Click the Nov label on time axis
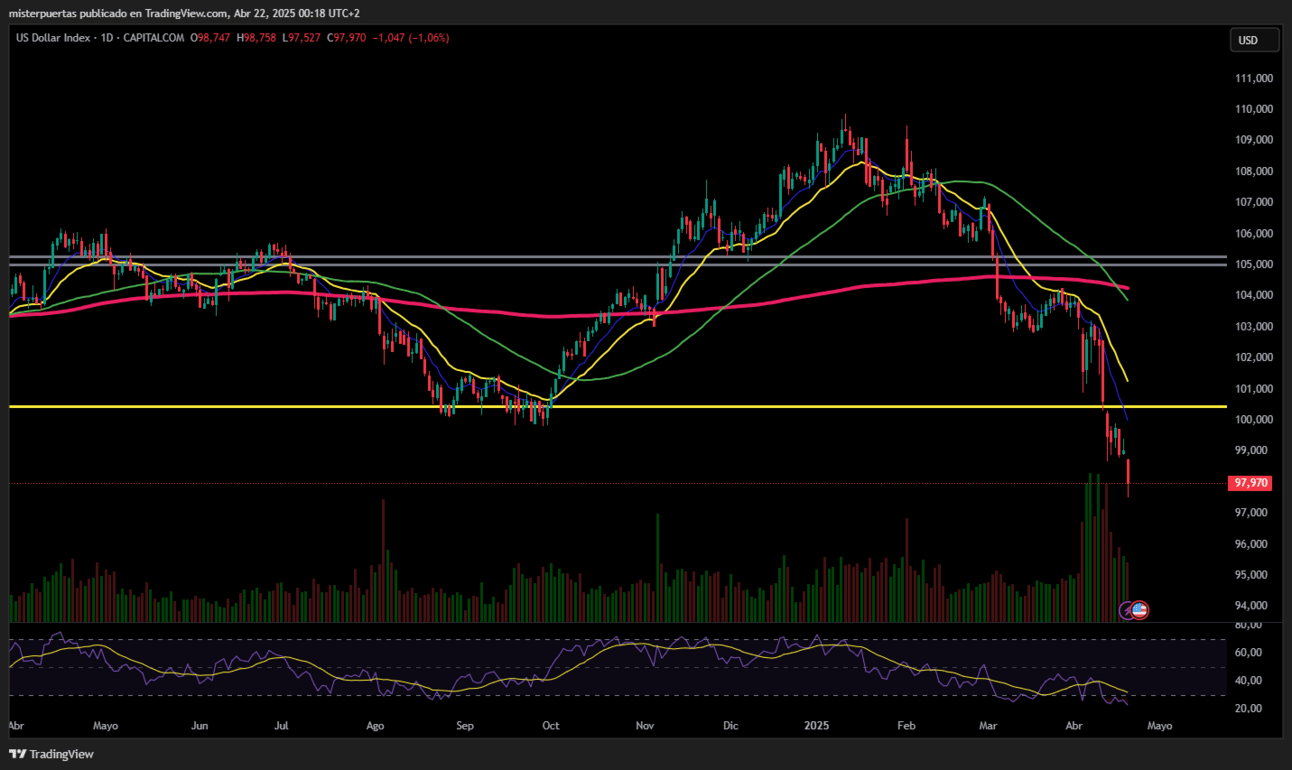Viewport: 1292px width, 770px height. click(x=645, y=725)
